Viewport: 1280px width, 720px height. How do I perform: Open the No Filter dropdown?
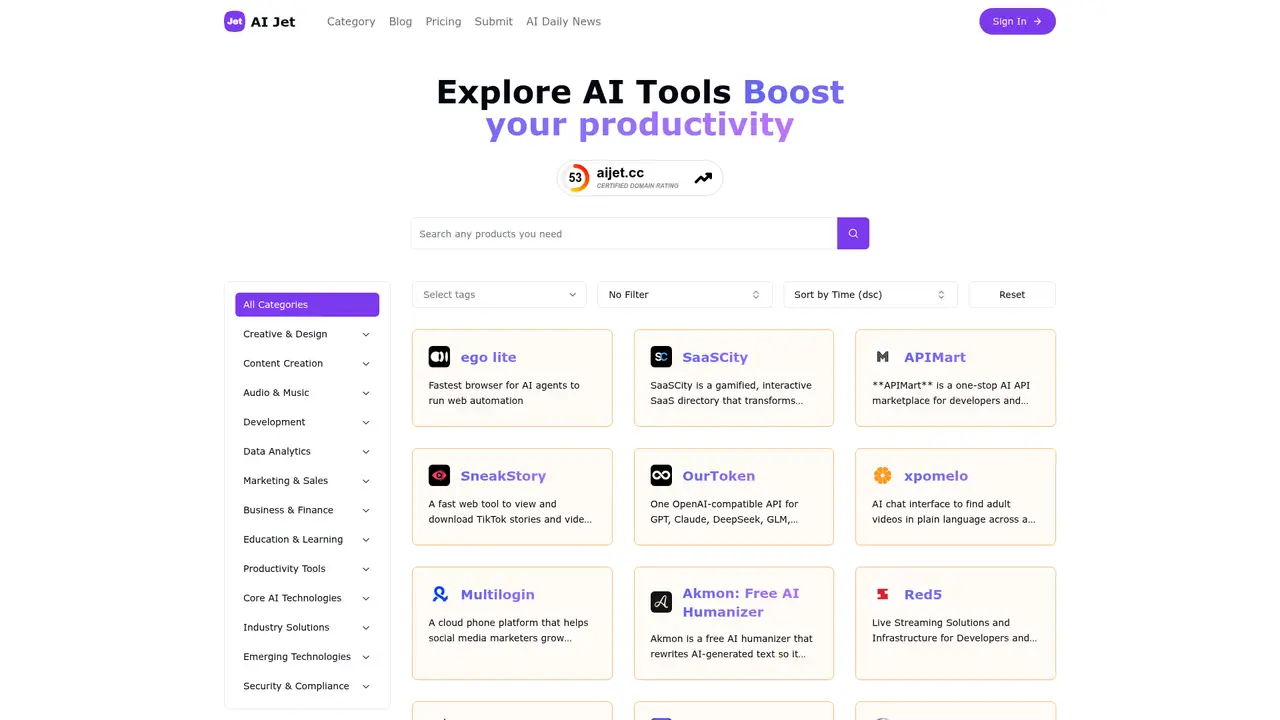tap(685, 295)
